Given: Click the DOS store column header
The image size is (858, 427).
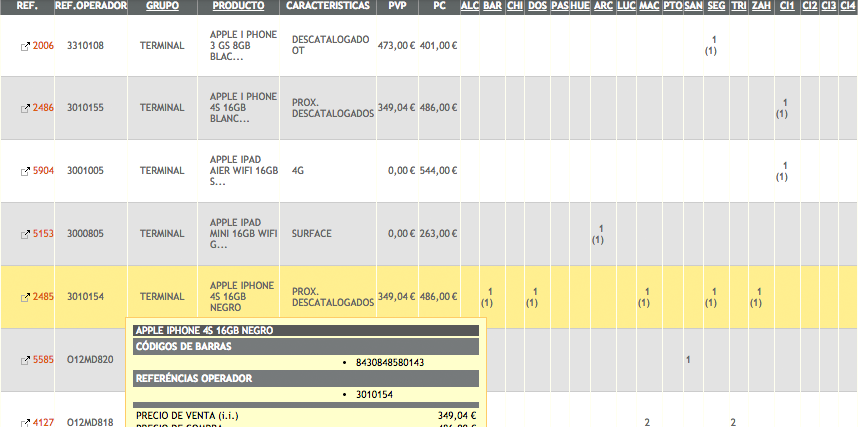Looking at the screenshot, I should (x=537, y=6).
